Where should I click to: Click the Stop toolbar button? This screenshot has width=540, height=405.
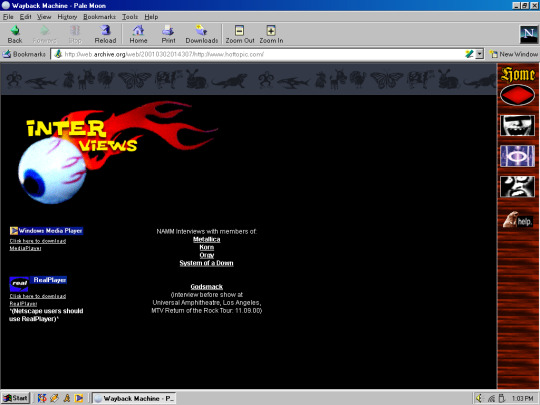[75, 34]
